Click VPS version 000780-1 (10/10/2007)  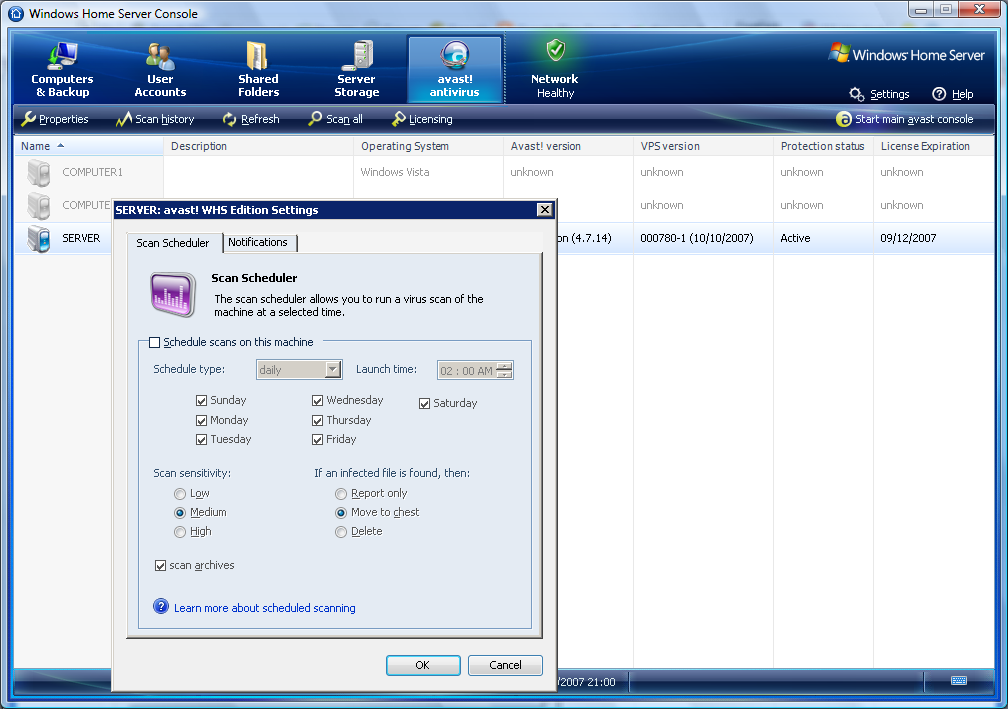(x=697, y=238)
